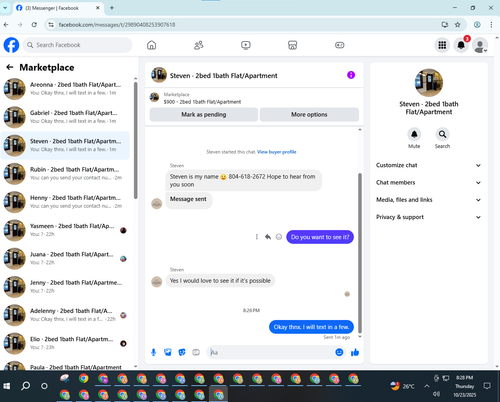Expand Customize chat section
500x402 pixels.
[429, 165]
